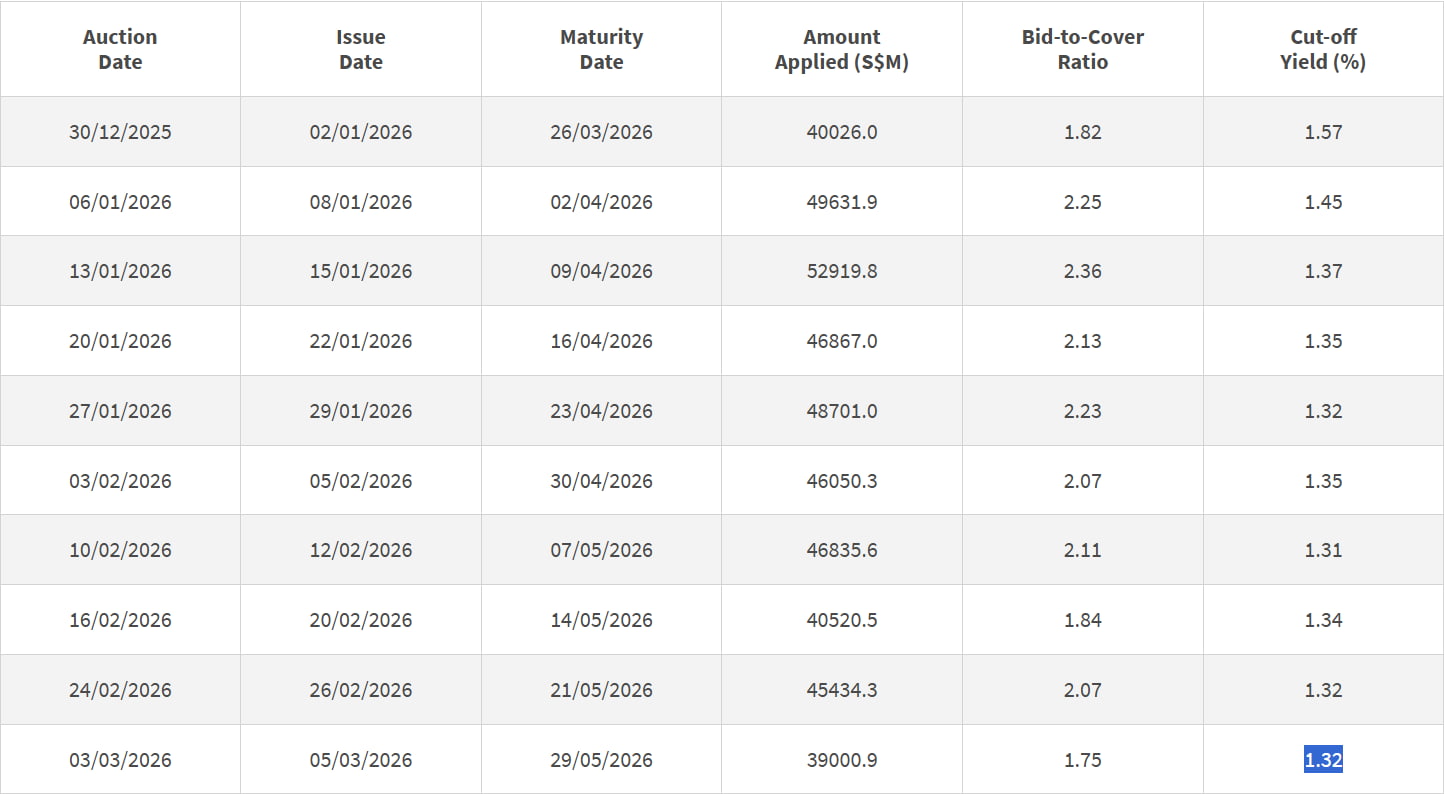1444x794 pixels.
Task: Click the Cut-off Yield (%) column header
Action: pyautogui.click(x=1322, y=48)
